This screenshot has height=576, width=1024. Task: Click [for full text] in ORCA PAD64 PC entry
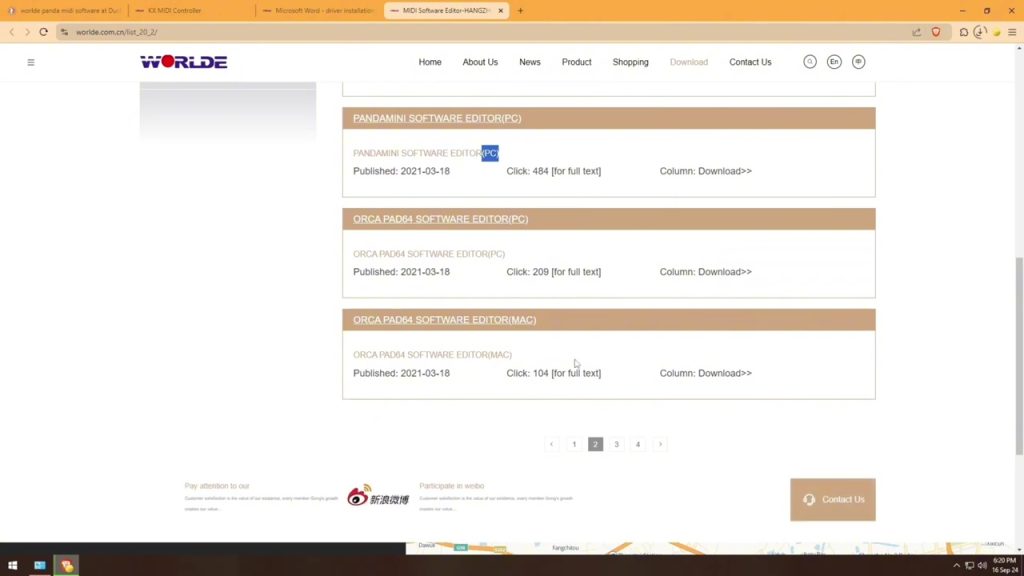pos(576,272)
